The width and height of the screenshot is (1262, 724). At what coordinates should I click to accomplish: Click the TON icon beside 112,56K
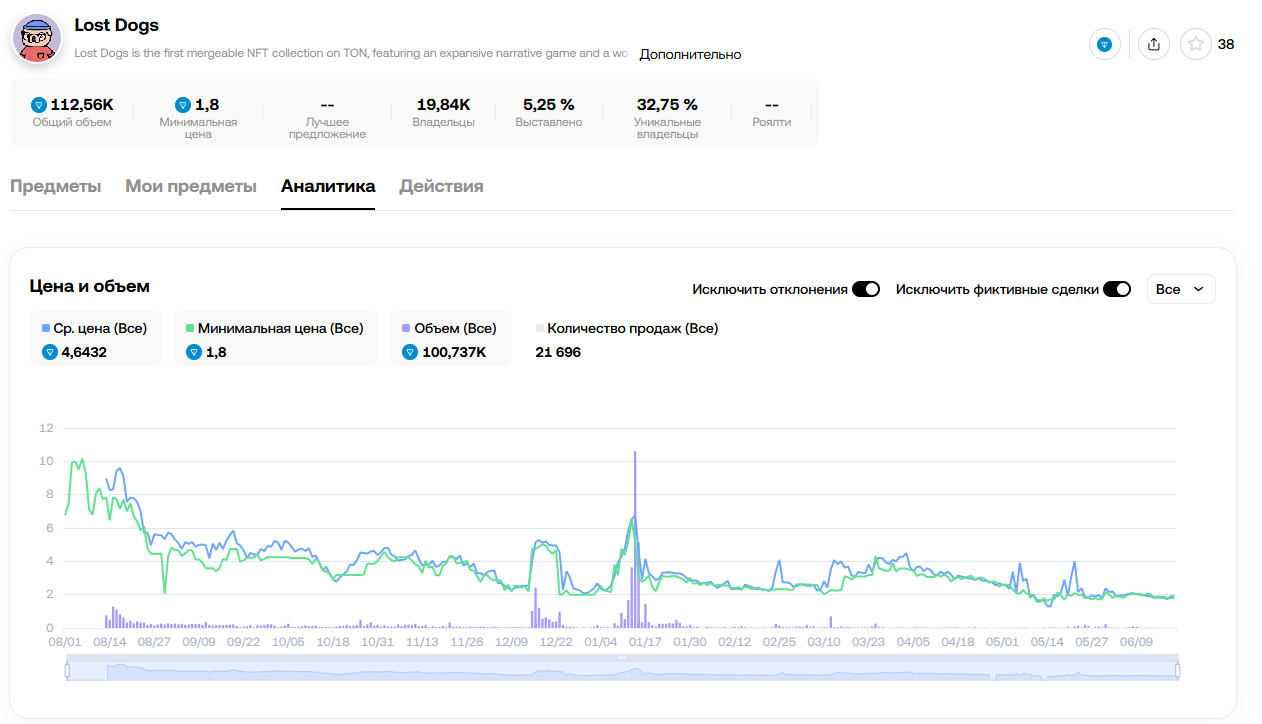(x=39, y=104)
